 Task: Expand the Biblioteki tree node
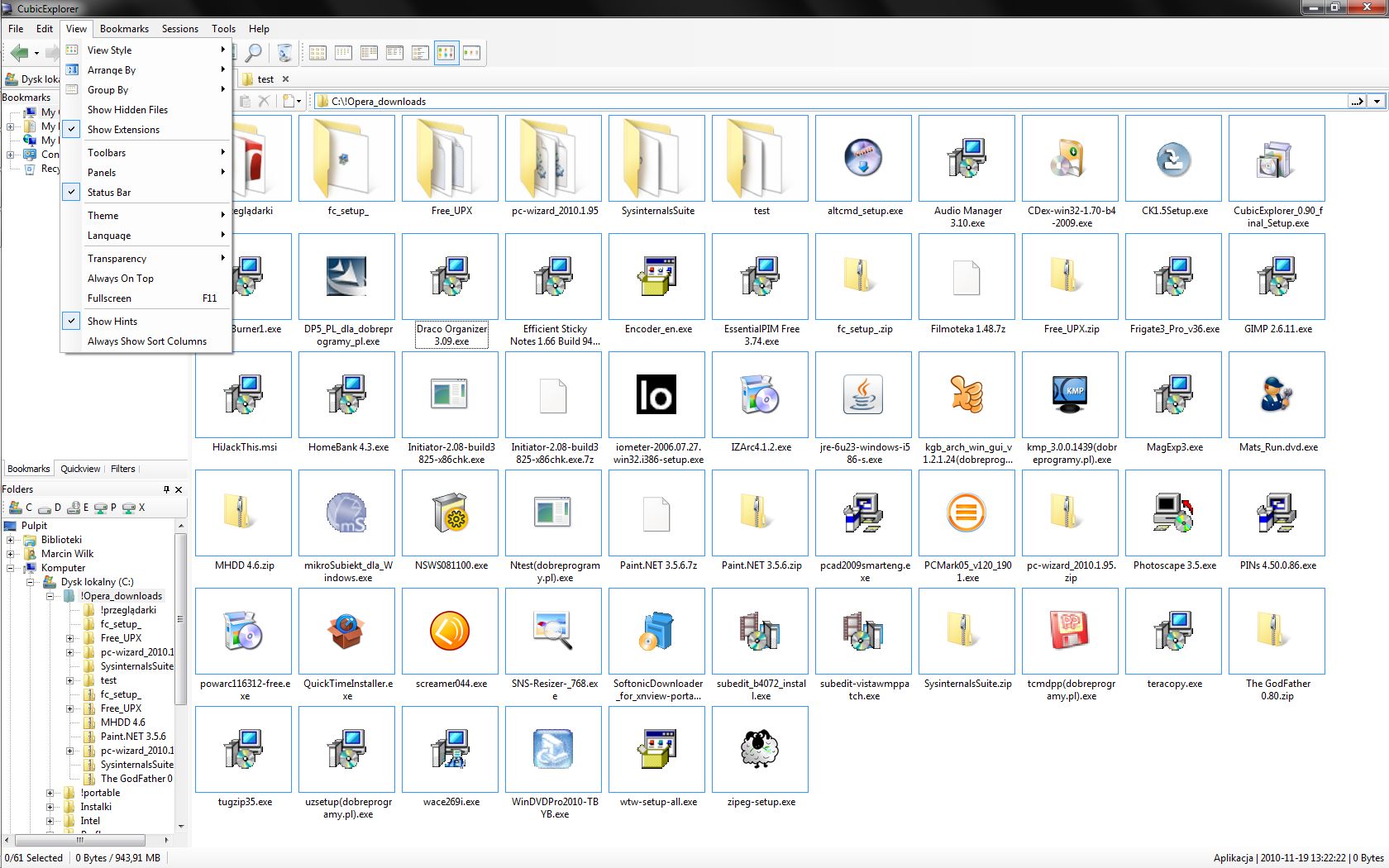pyautogui.click(x=10, y=540)
